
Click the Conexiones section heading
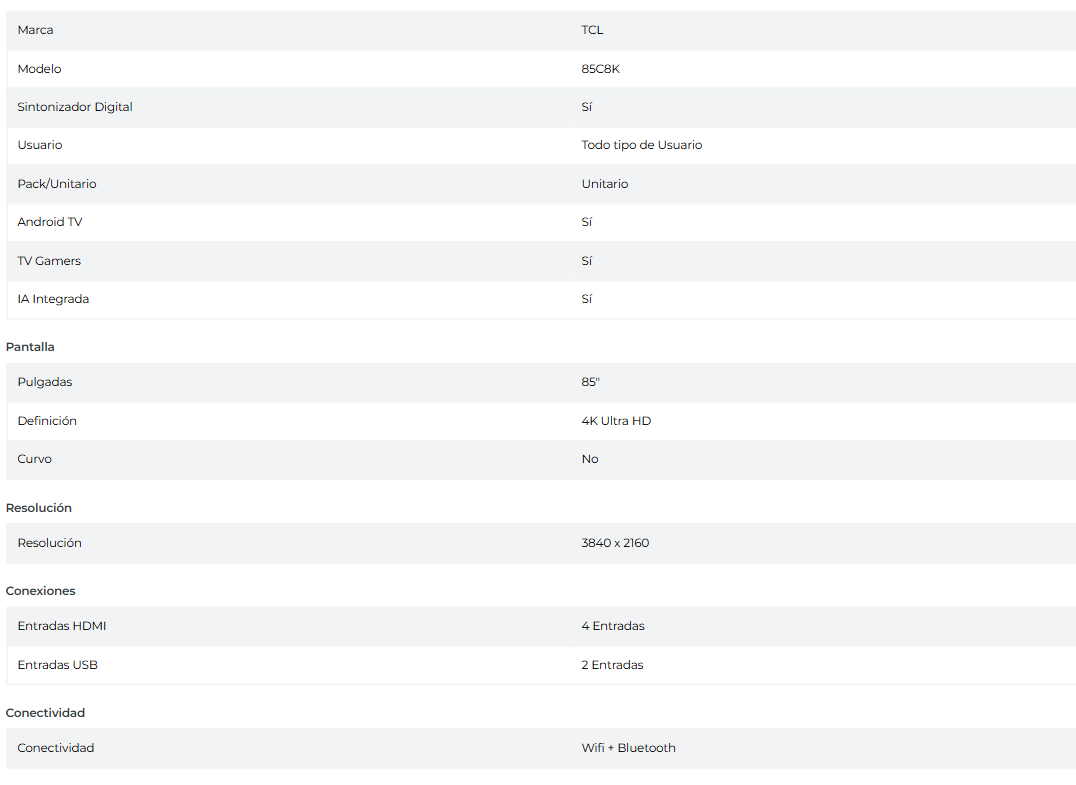click(40, 591)
